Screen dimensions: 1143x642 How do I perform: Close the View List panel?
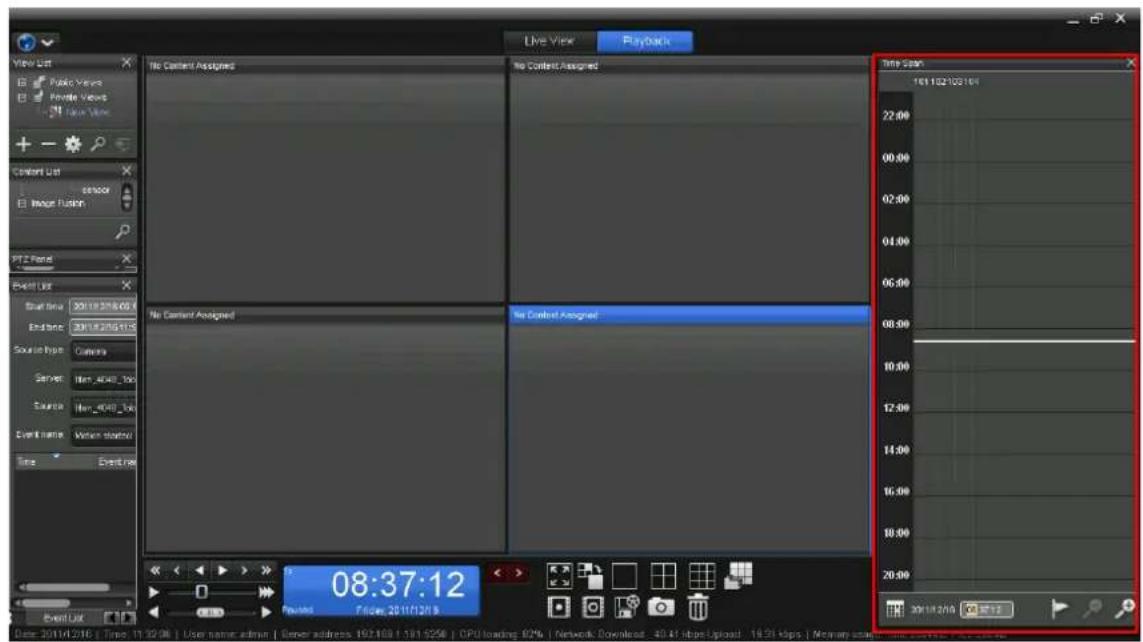pos(126,63)
